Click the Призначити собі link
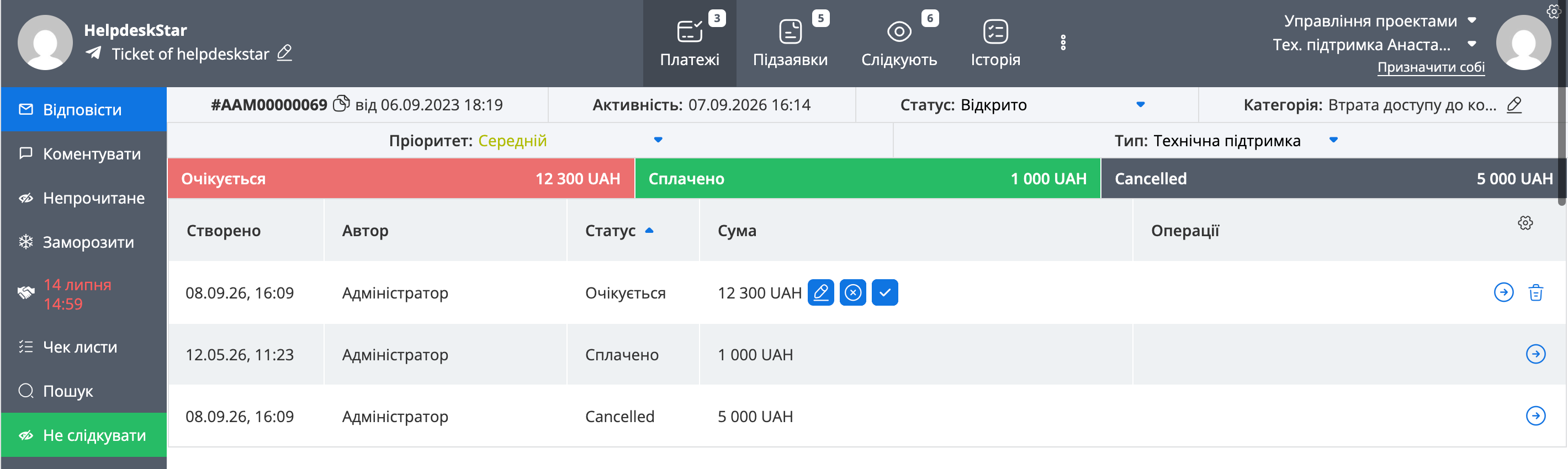The image size is (1568, 469). (x=1431, y=67)
